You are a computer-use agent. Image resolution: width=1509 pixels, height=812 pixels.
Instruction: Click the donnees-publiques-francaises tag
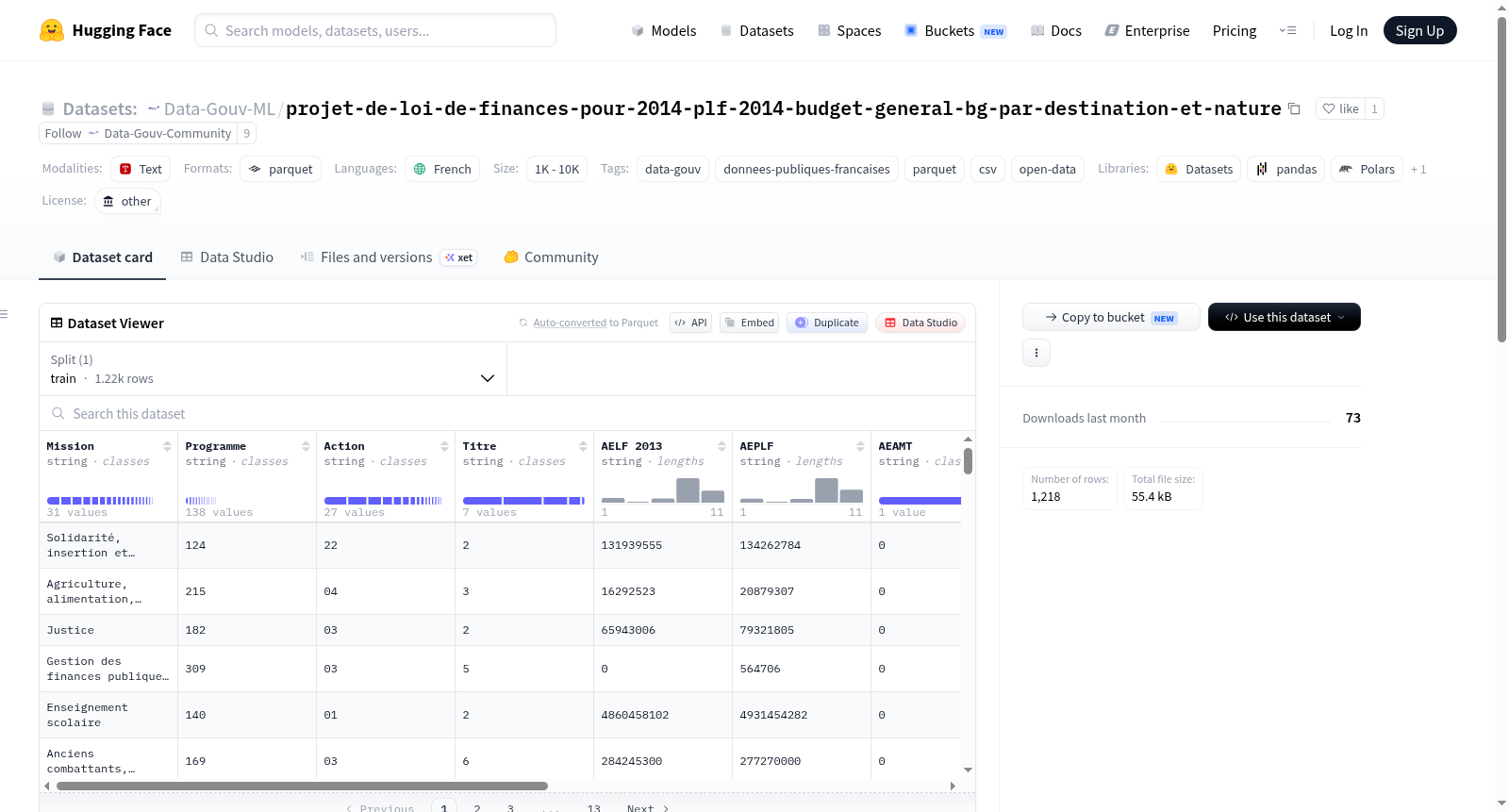tap(806, 169)
